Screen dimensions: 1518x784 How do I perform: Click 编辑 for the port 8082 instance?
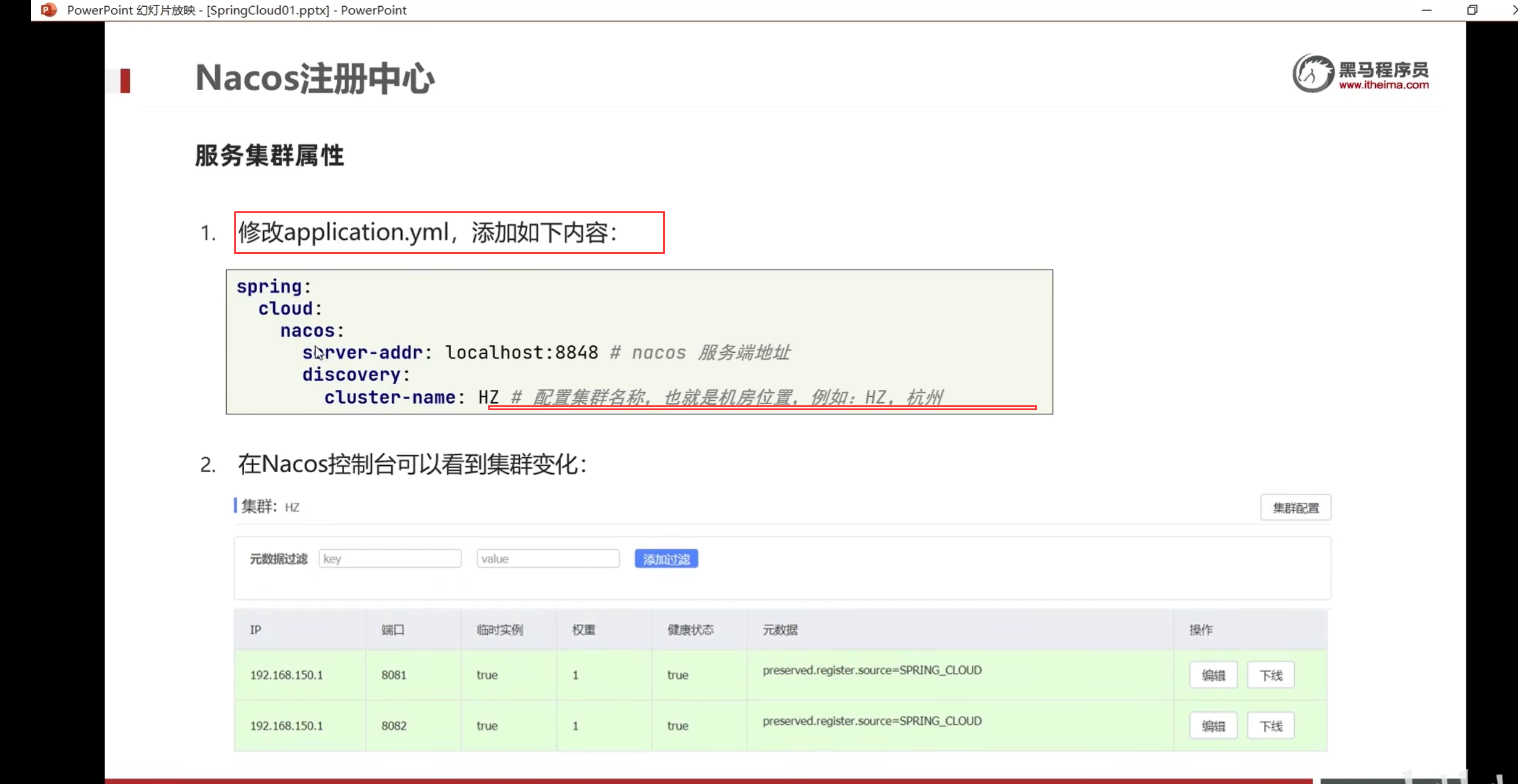click(1213, 726)
